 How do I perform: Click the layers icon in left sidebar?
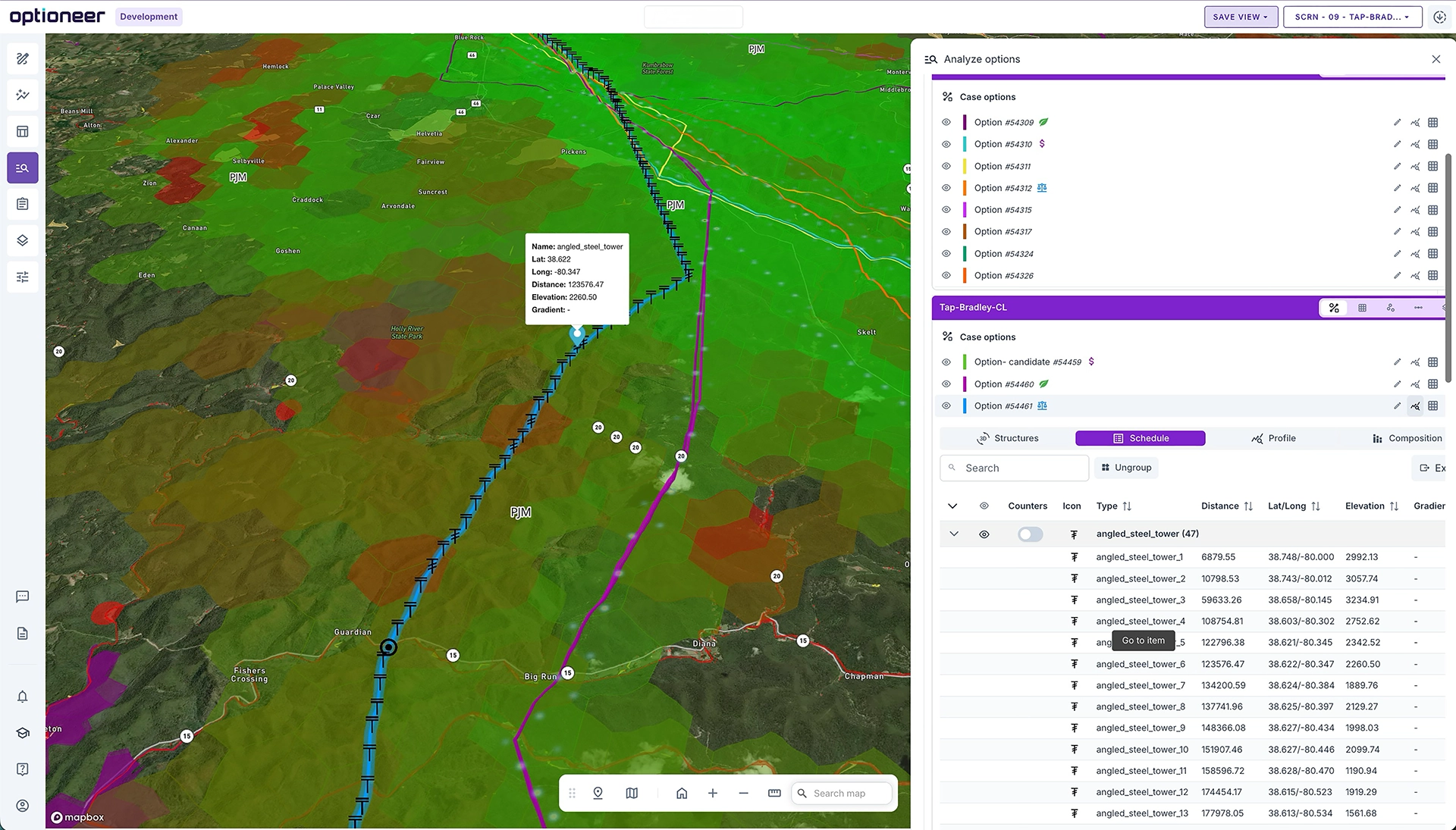pos(23,240)
